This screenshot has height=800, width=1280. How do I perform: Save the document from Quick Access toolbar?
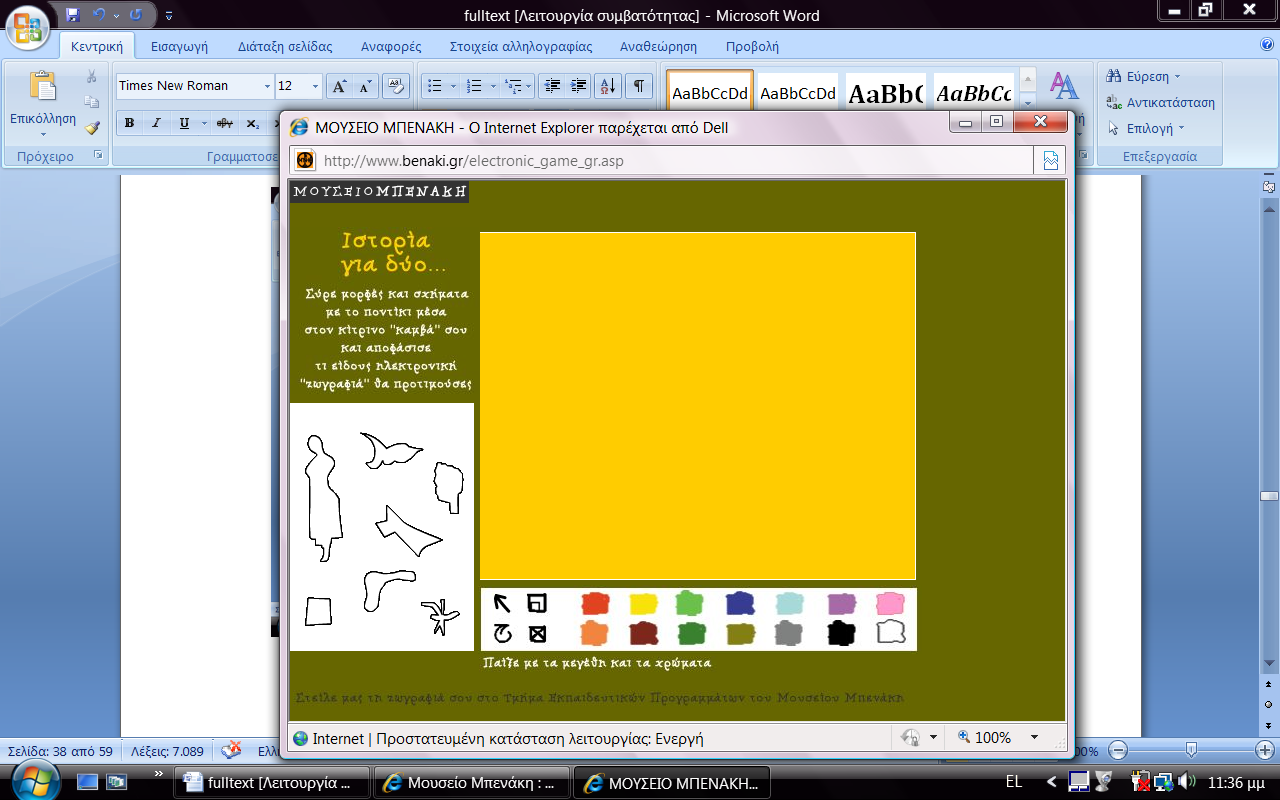[x=72, y=15]
